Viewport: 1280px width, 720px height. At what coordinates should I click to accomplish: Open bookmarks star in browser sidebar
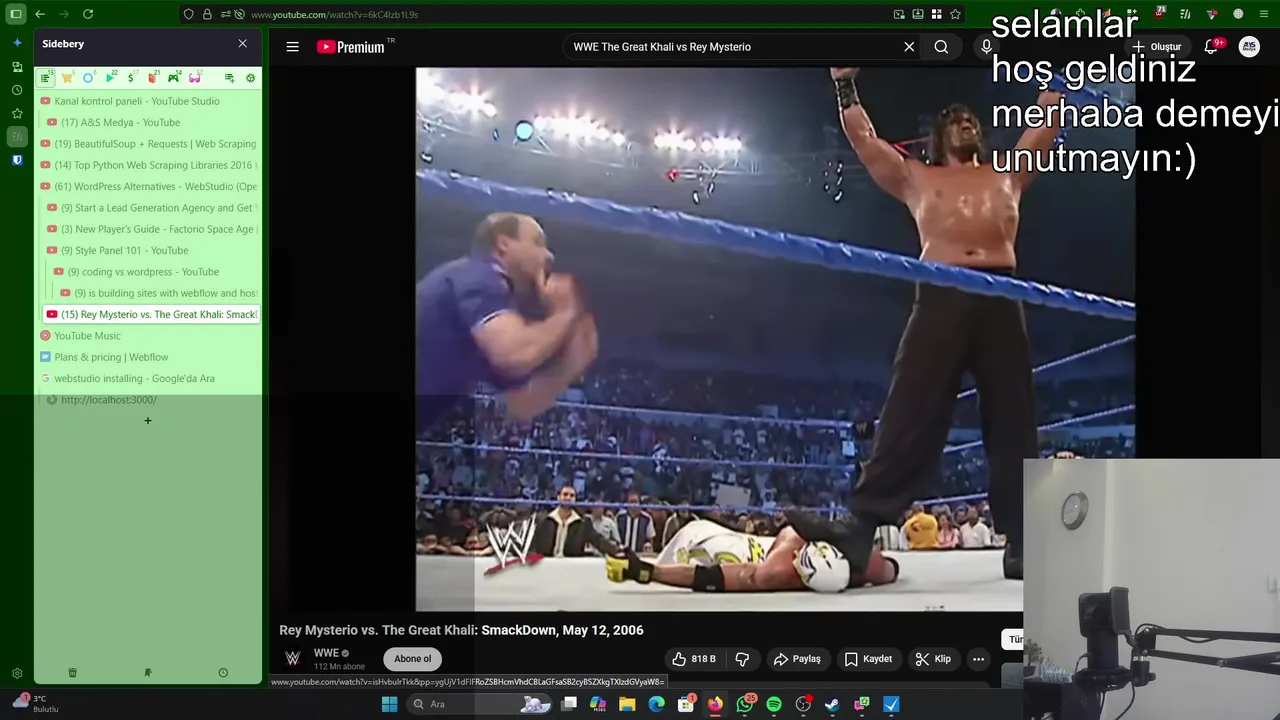[17, 113]
